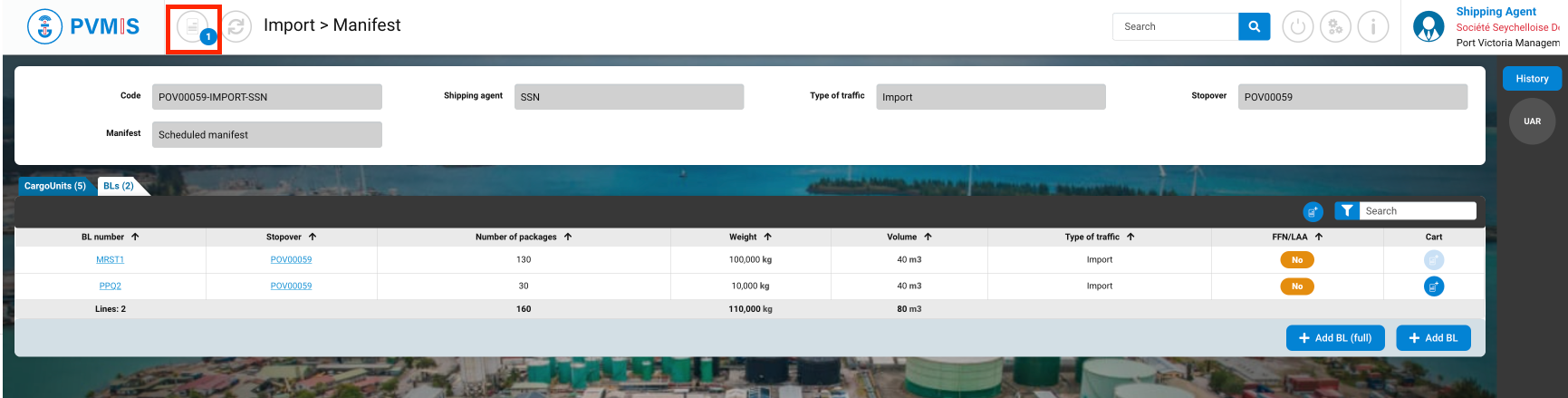Add PPQ2 row to cart
1568x398 pixels.
[1433, 286]
